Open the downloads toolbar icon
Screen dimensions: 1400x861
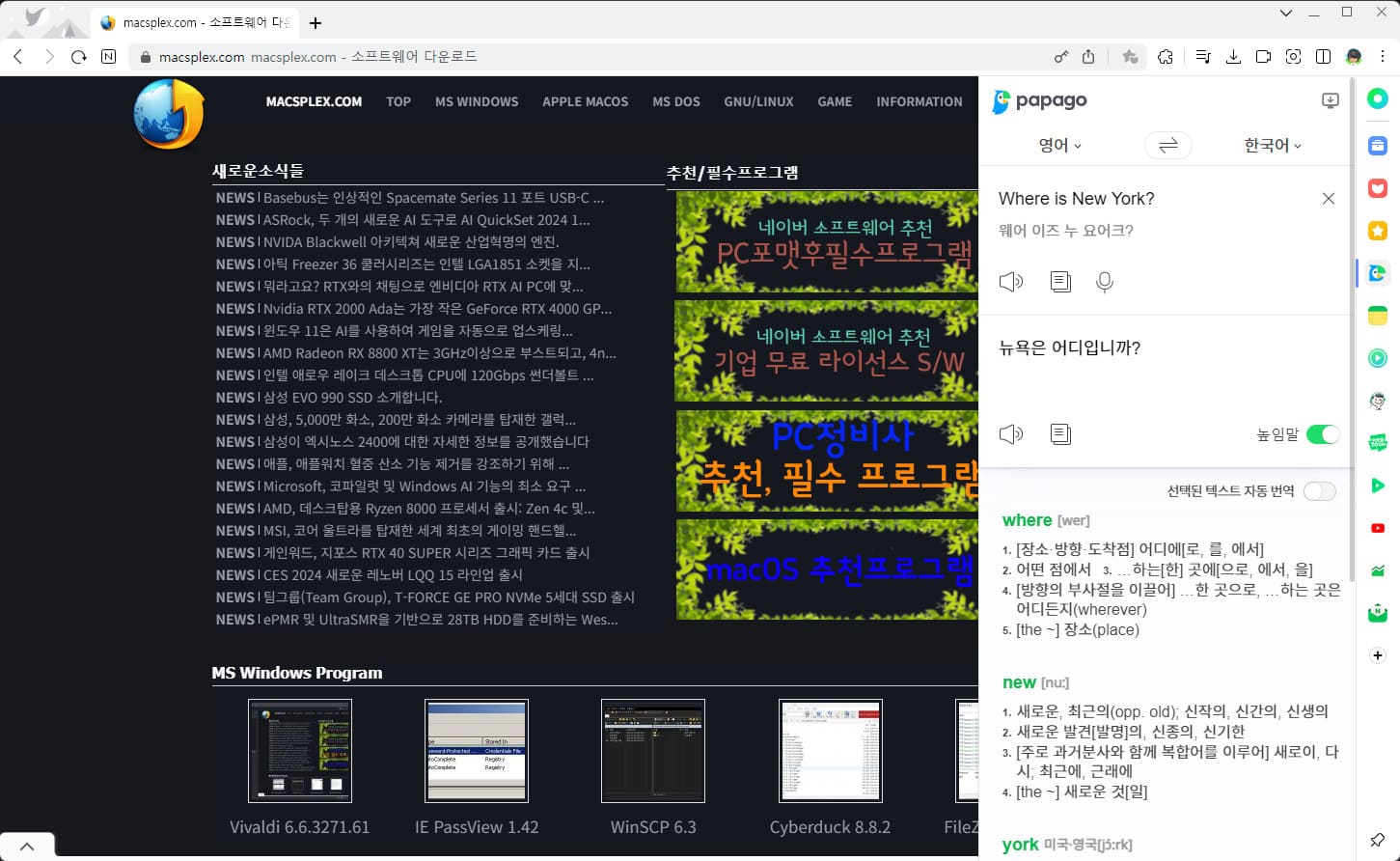pyautogui.click(x=1233, y=57)
